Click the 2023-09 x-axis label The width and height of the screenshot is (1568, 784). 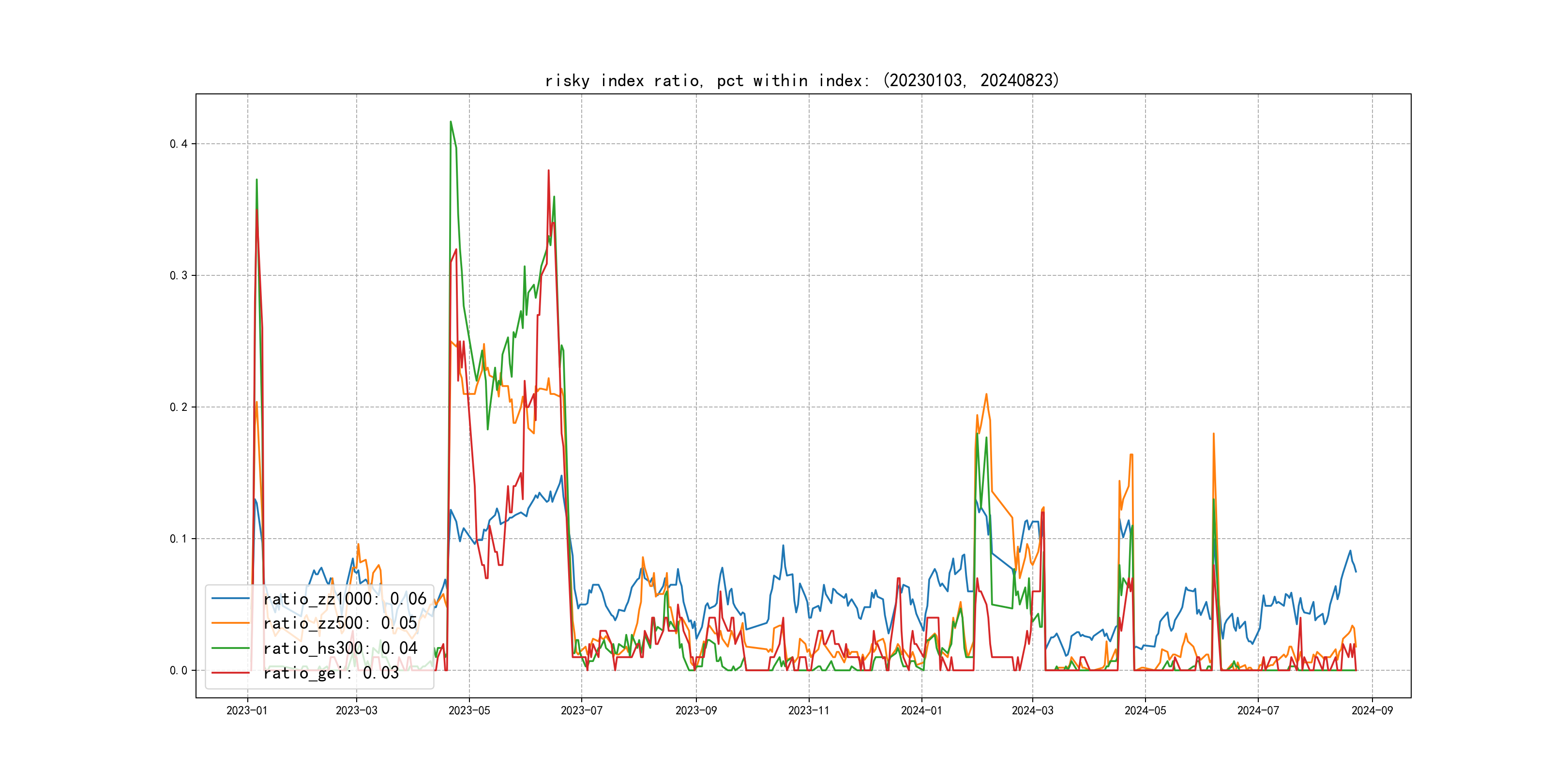696,710
